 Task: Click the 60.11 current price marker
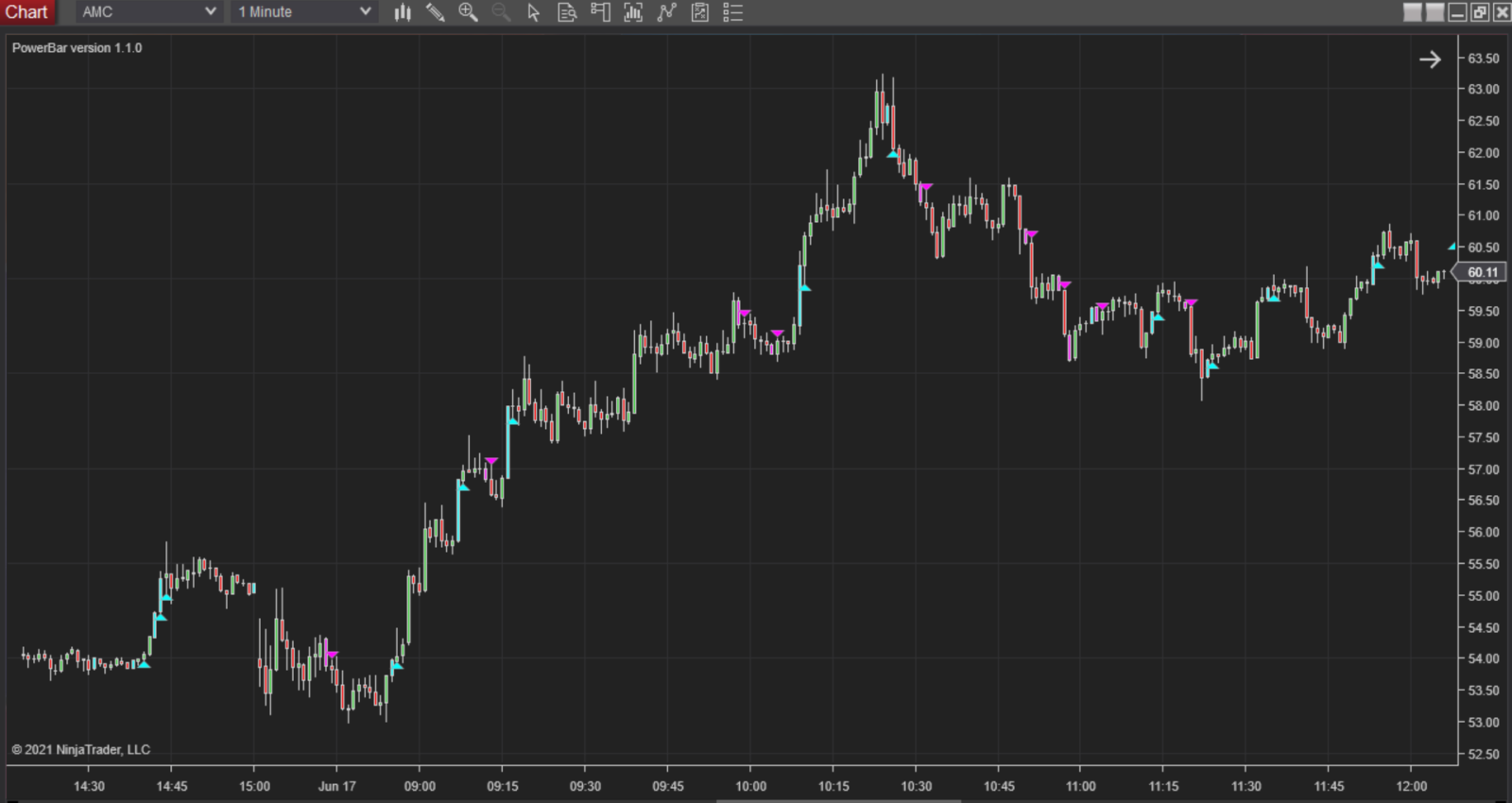(x=1482, y=272)
